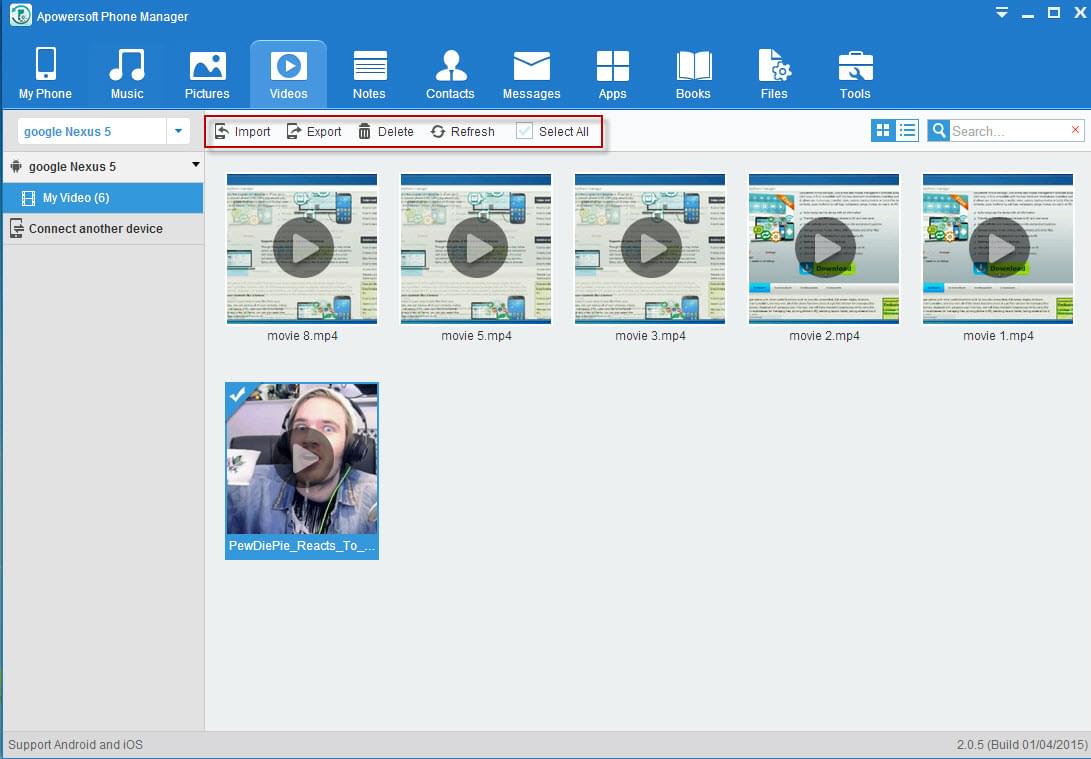Image resolution: width=1091 pixels, height=759 pixels.
Task: Click the movie 3.mp4 file name
Action: click(650, 336)
